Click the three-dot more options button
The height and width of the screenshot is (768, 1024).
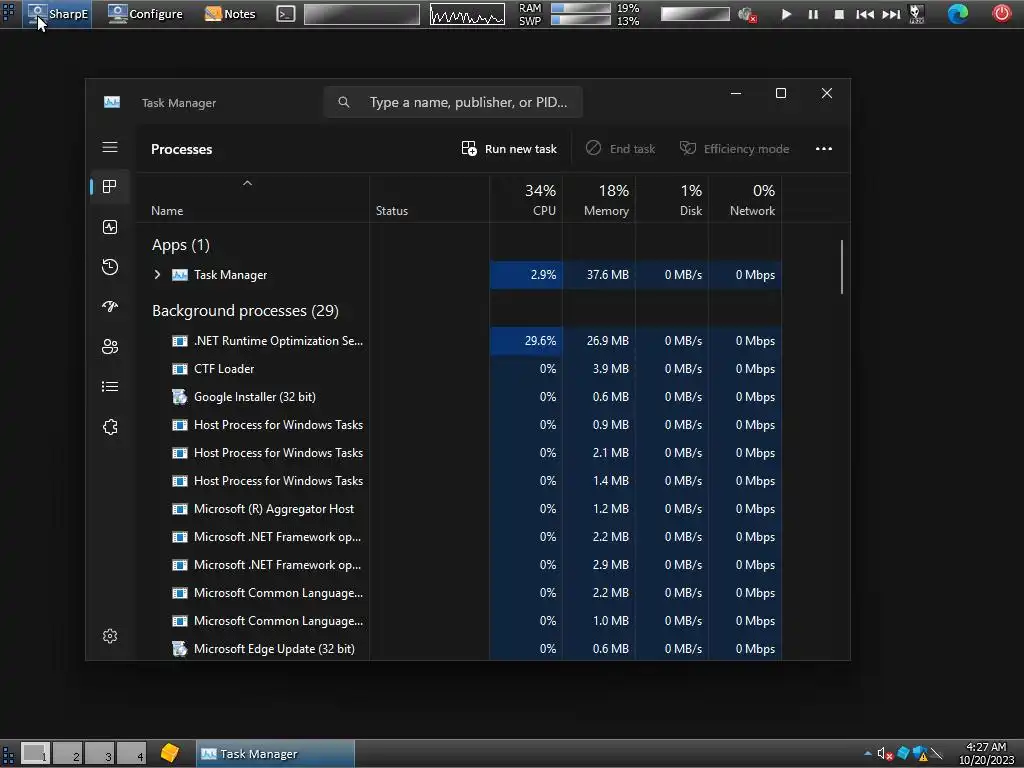point(824,149)
